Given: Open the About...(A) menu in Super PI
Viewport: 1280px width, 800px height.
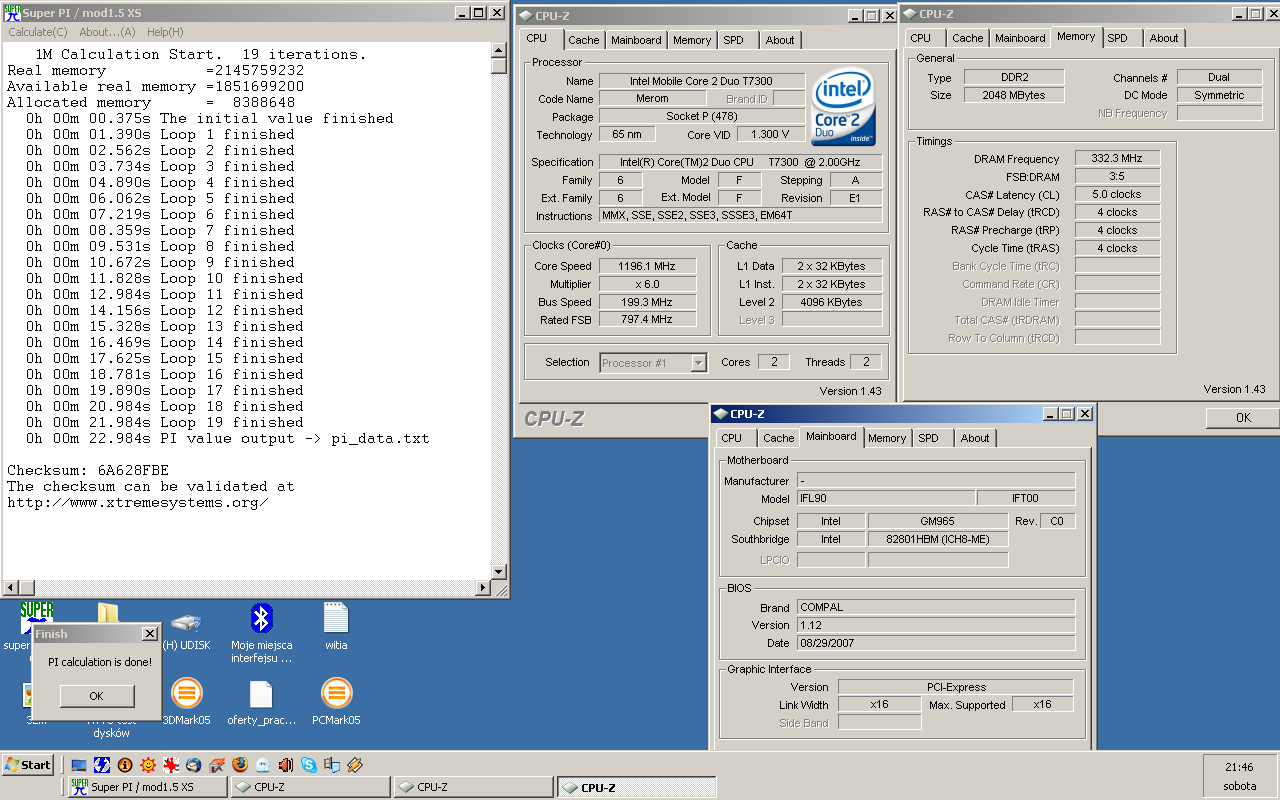Looking at the screenshot, I should pyautogui.click(x=108, y=32).
